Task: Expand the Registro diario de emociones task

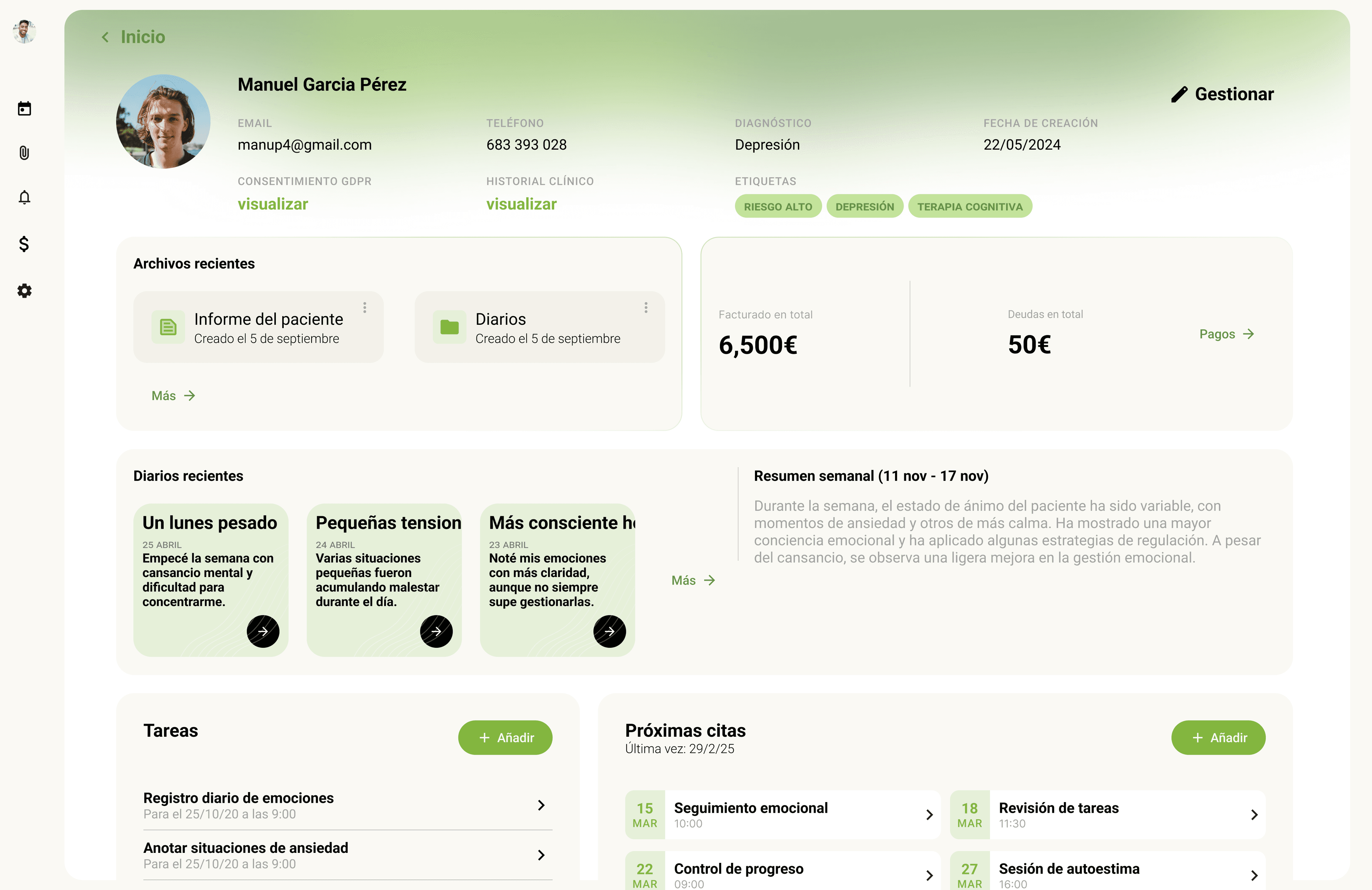Action: (541, 805)
